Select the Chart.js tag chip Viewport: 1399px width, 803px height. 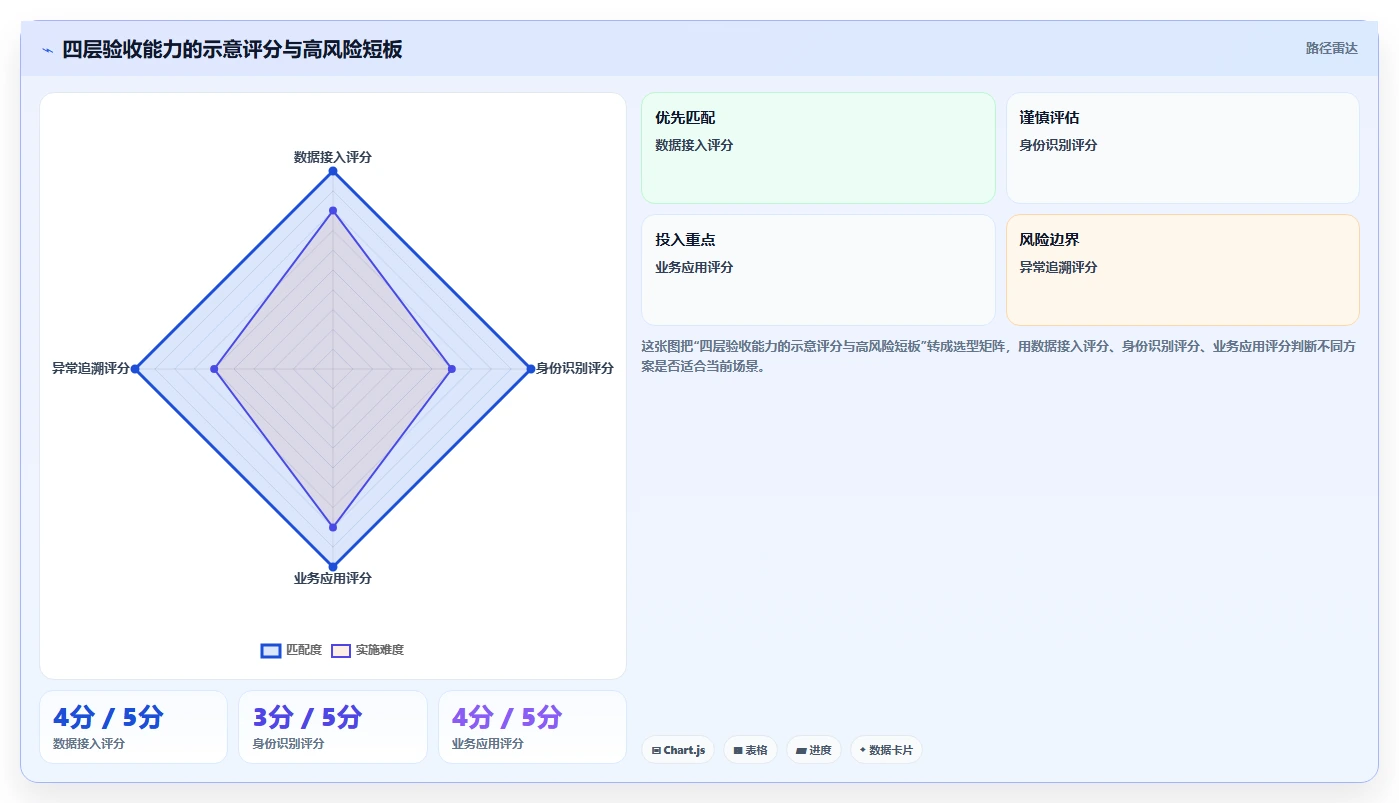coord(678,750)
